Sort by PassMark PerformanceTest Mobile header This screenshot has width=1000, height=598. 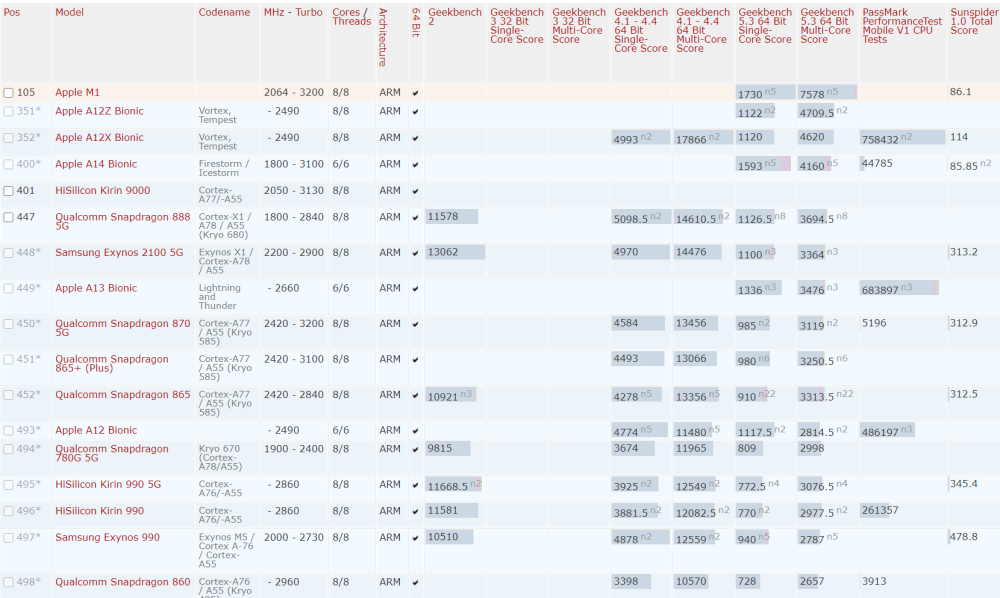(902, 26)
